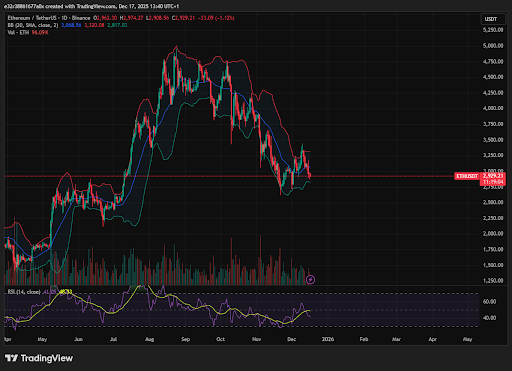This screenshot has height=371, width=512.
Task: Click the Mar label on the time axis
Action: [396, 339]
